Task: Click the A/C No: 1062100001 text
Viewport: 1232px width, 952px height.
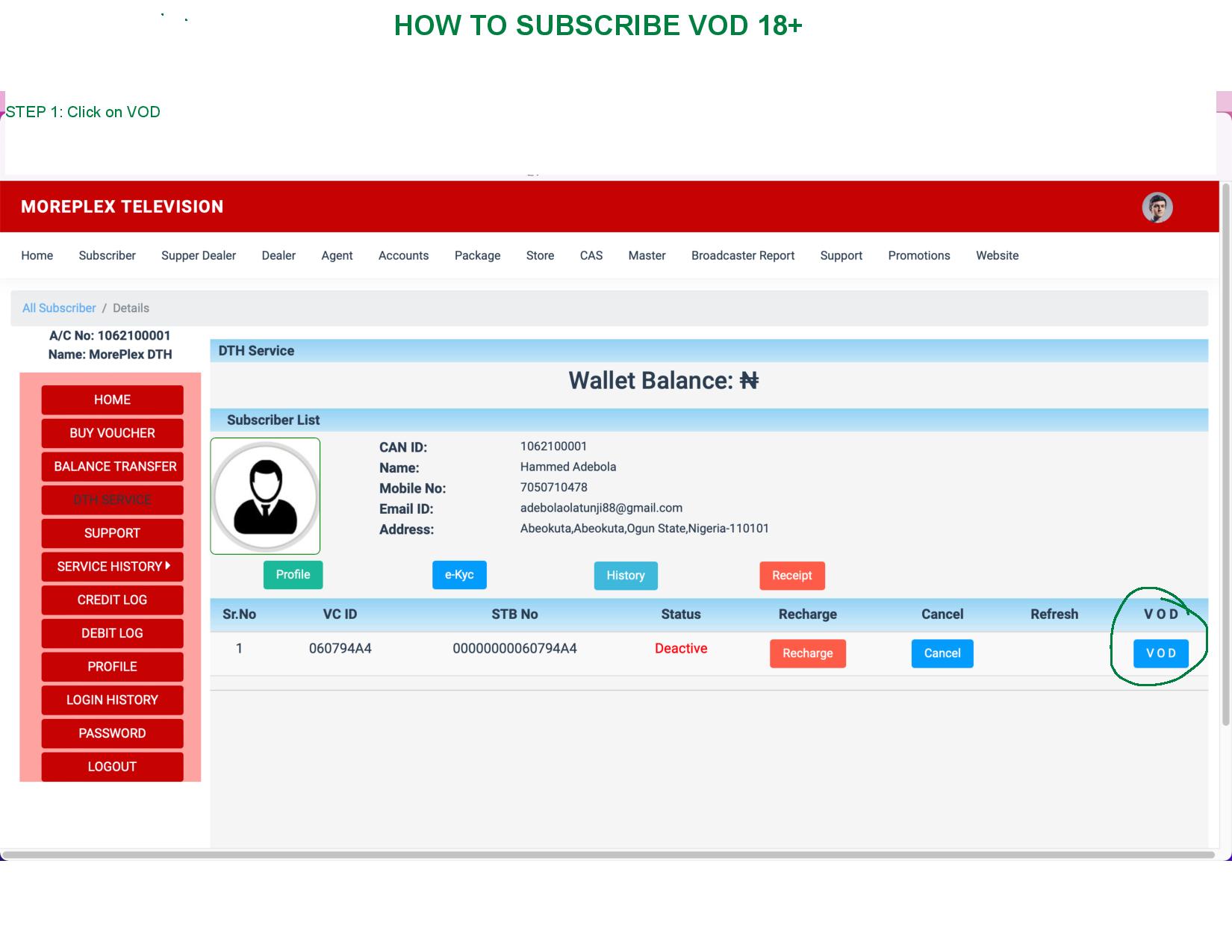Action: coord(110,336)
